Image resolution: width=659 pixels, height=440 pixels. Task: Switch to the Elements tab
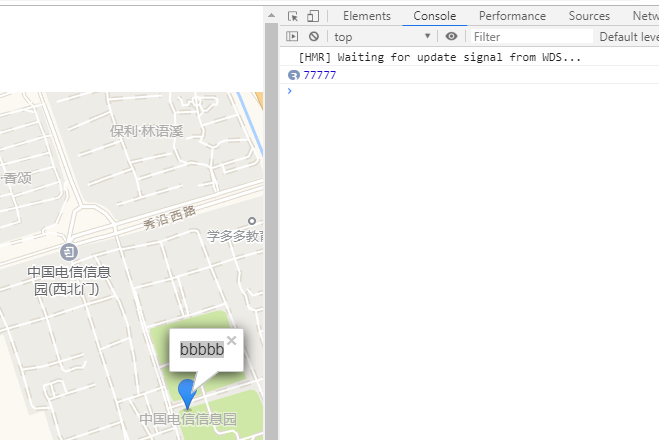pos(367,16)
